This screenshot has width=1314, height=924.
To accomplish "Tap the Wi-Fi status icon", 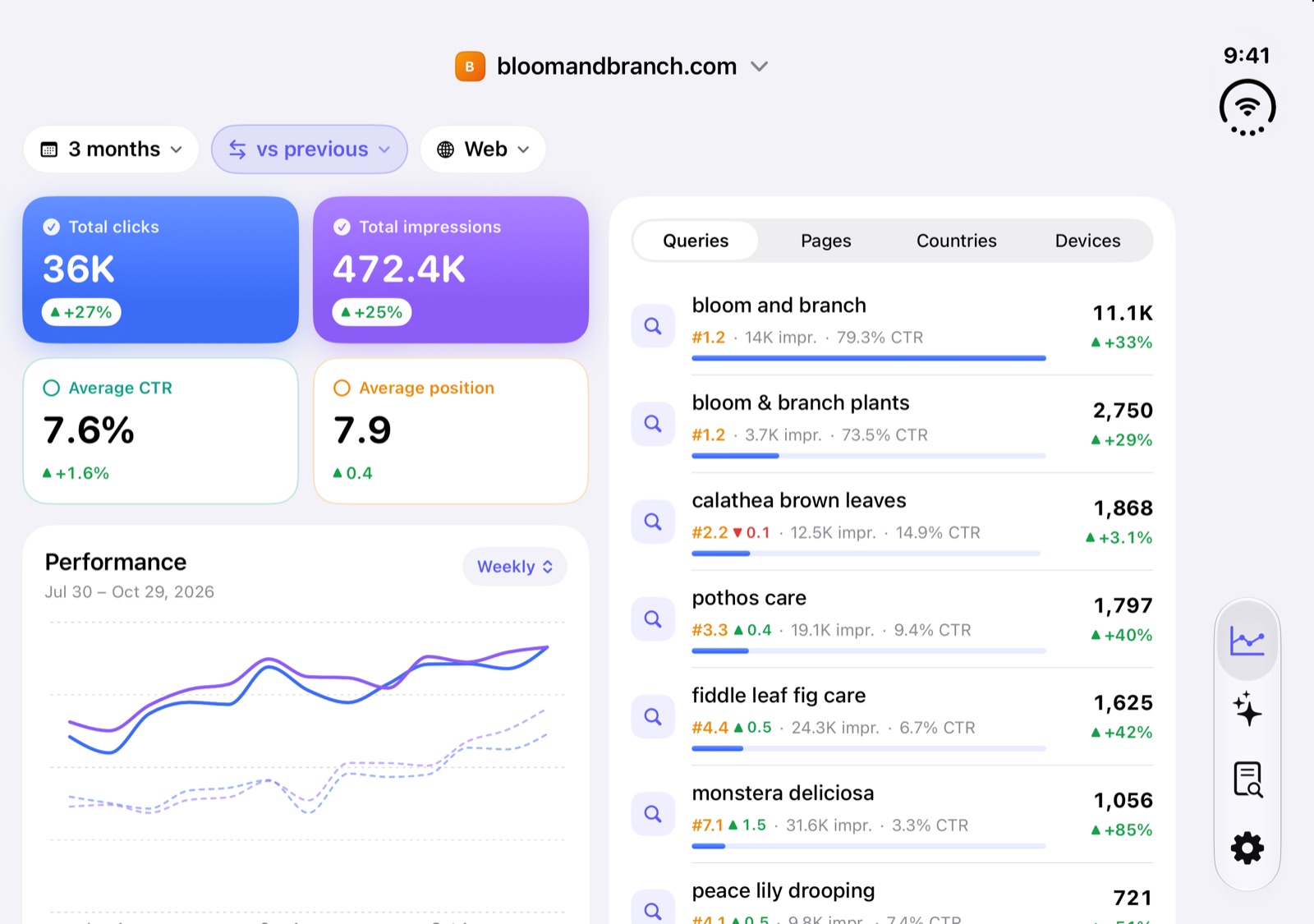I will [1247, 108].
